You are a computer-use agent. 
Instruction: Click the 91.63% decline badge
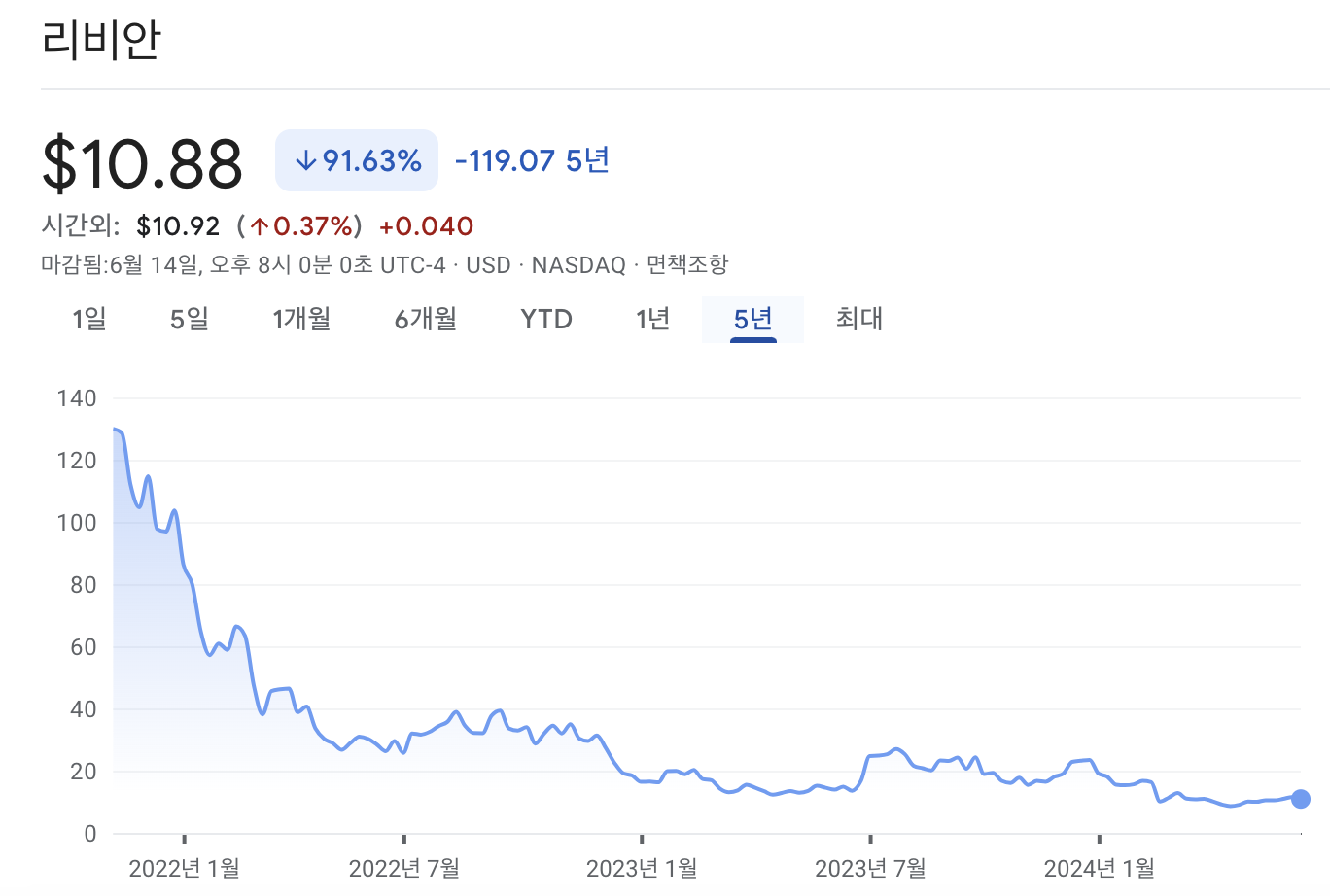coord(357,160)
